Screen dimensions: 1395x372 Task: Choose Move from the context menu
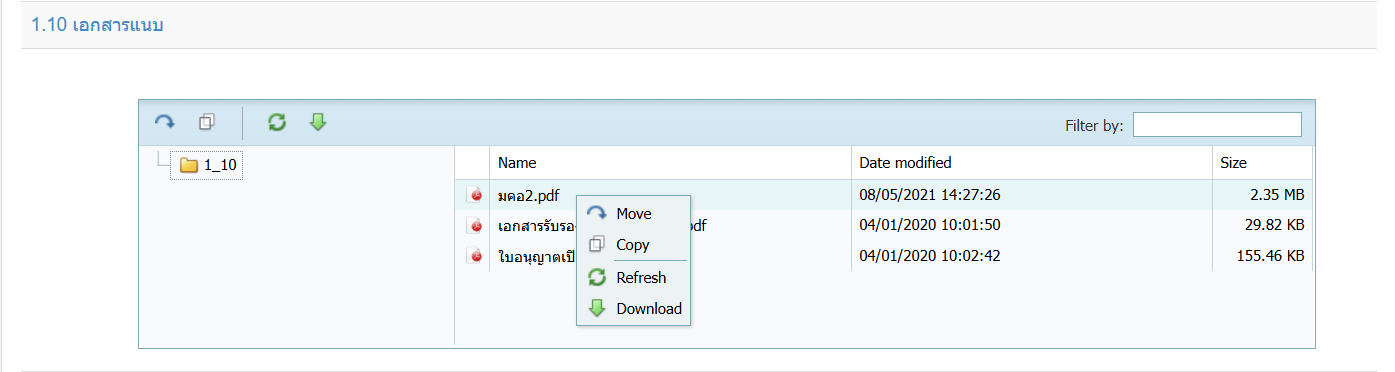(633, 213)
